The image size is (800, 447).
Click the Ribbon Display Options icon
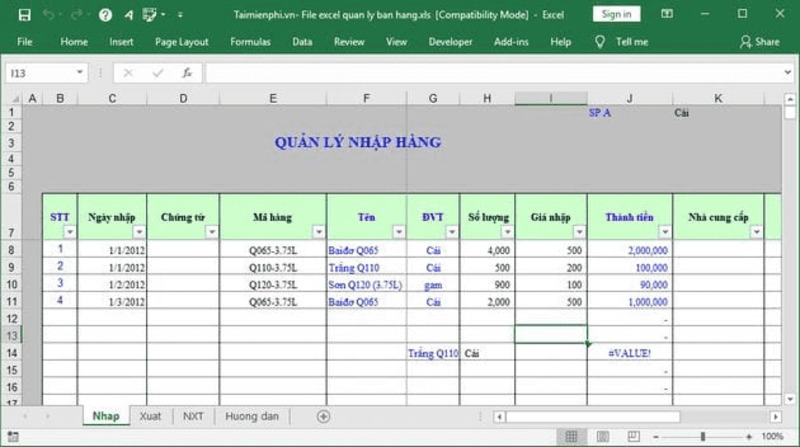pyautogui.click(x=667, y=14)
